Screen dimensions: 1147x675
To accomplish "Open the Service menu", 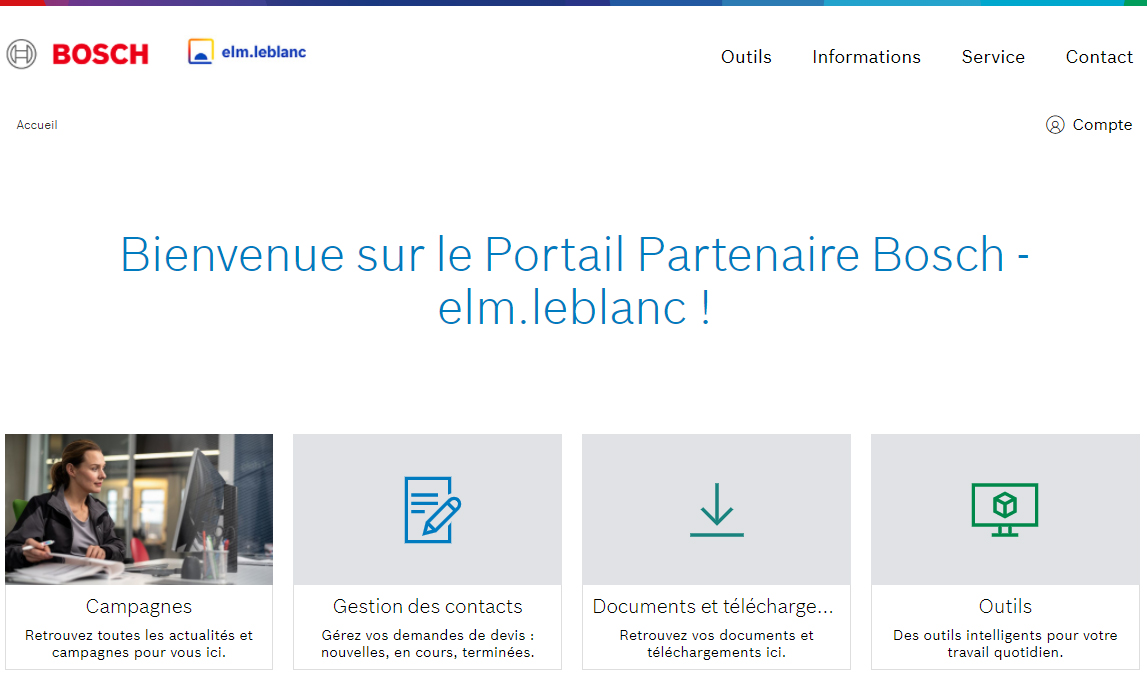I will (993, 57).
